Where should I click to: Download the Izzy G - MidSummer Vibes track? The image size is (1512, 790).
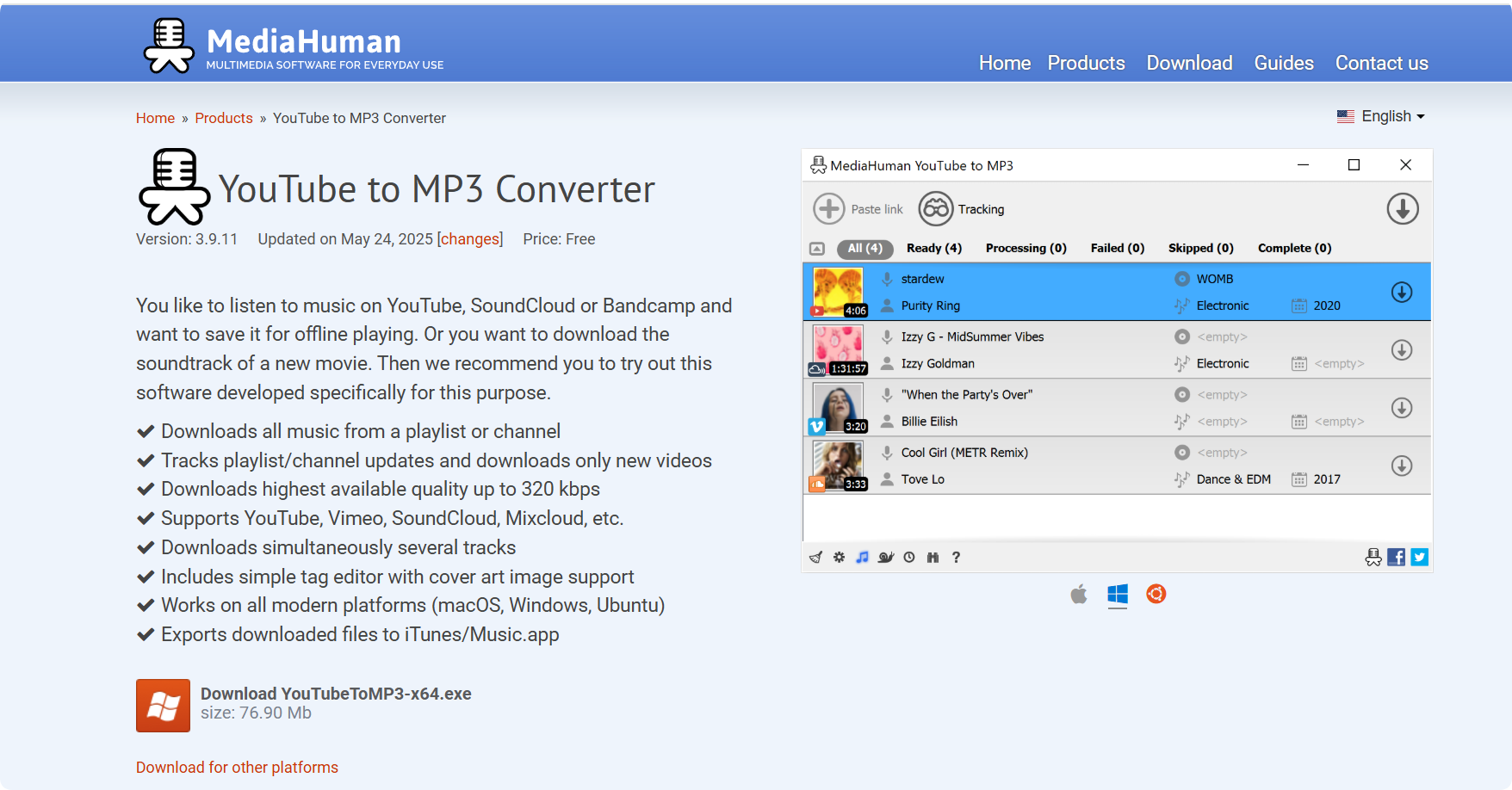point(1402,350)
